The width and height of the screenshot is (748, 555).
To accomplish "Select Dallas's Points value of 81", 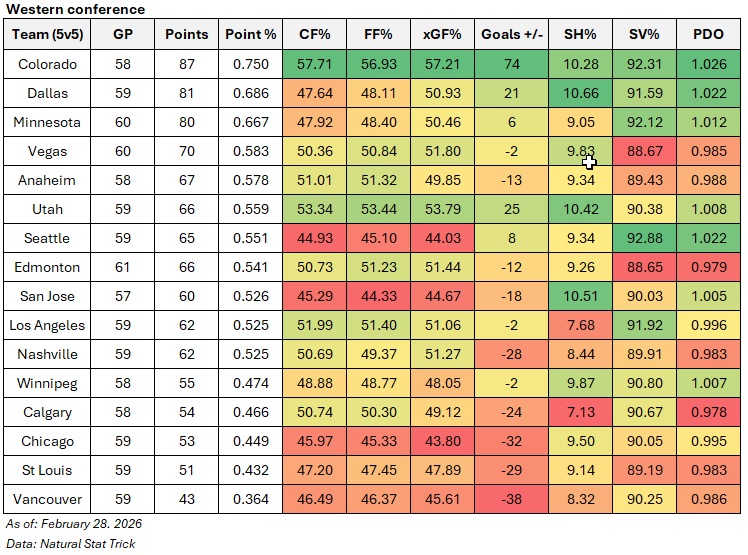I will tap(187, 93).
